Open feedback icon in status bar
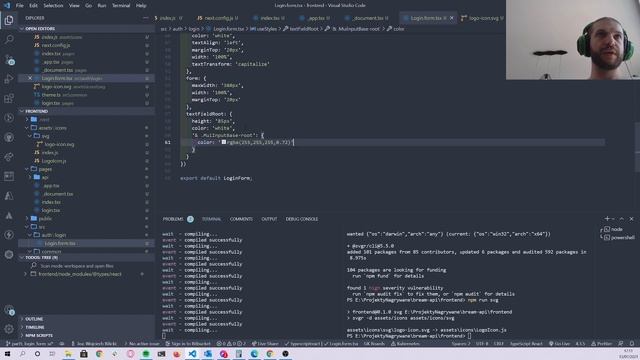 pos(621,344)
